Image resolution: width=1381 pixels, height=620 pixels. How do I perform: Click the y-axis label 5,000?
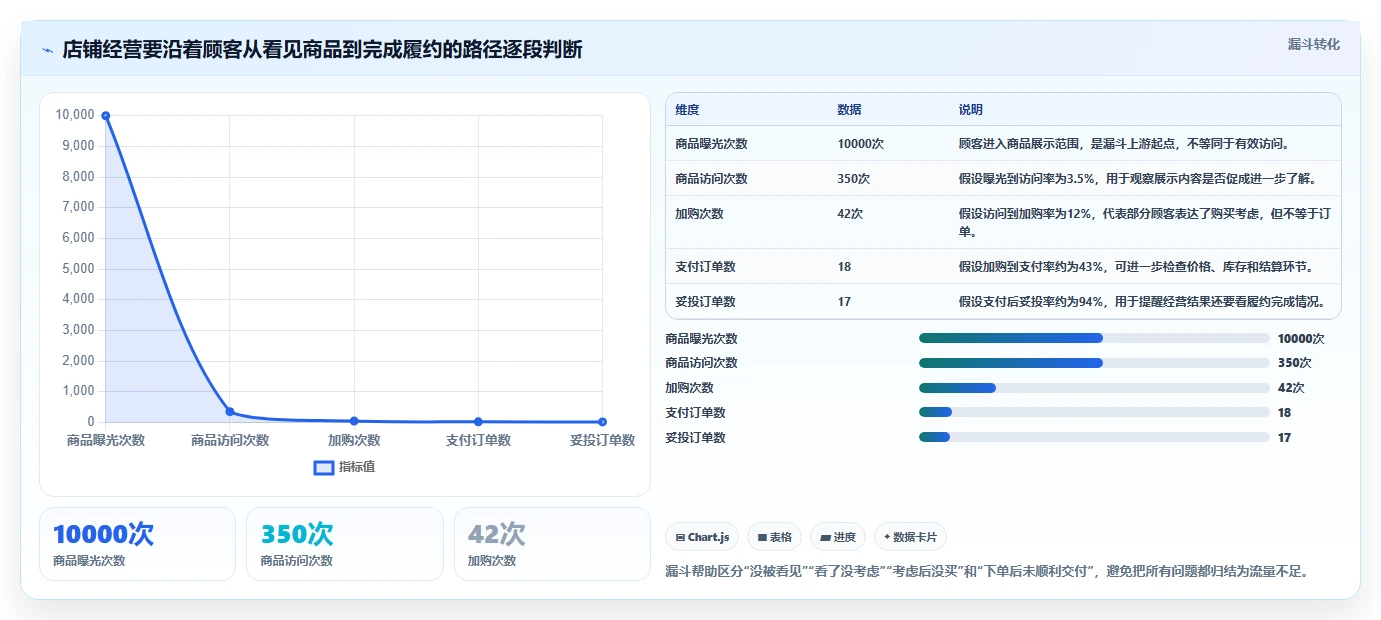[78, 269]
